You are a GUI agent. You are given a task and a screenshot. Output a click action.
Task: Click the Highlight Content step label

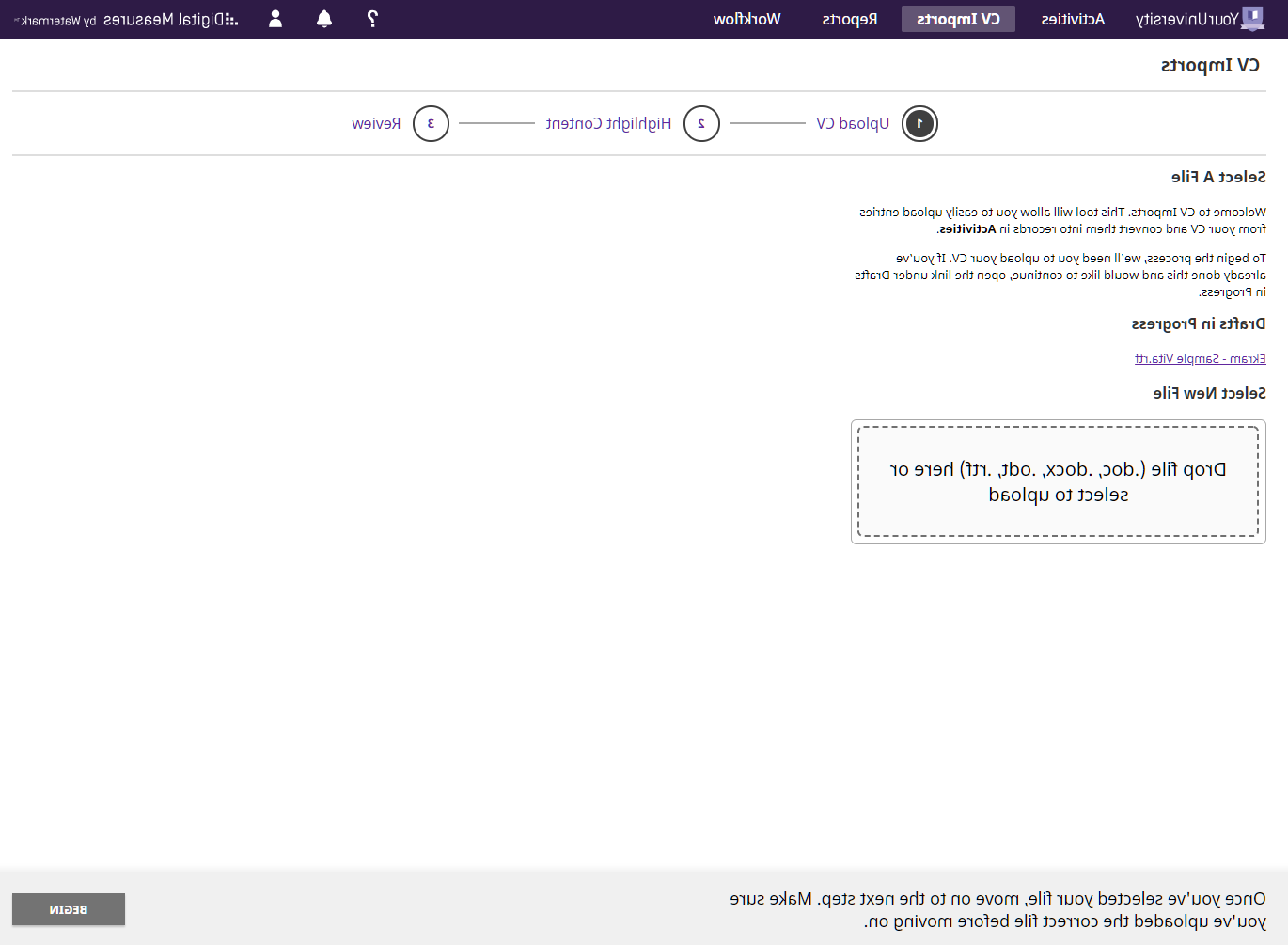pyautogui.click(x=608, y=123)
